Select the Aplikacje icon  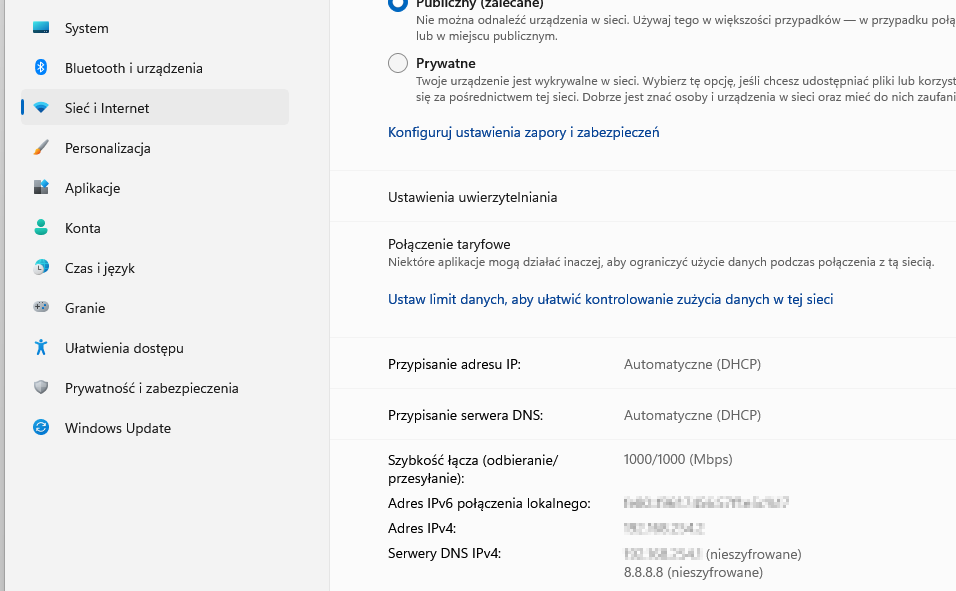(41, 187)
